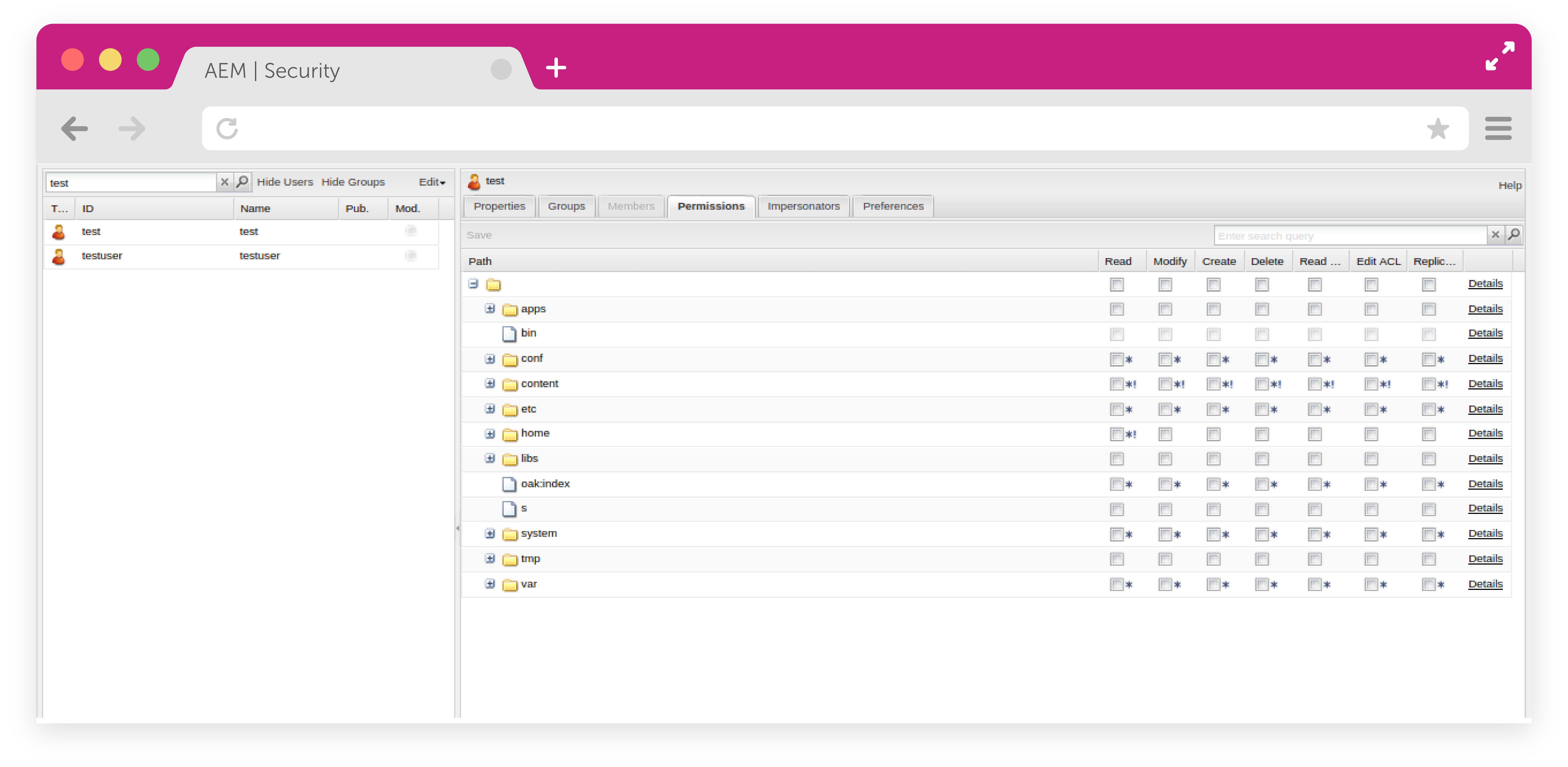The image size is (1568, 767).
Task: Close the AEM Security tab
Action: [501, 69]
